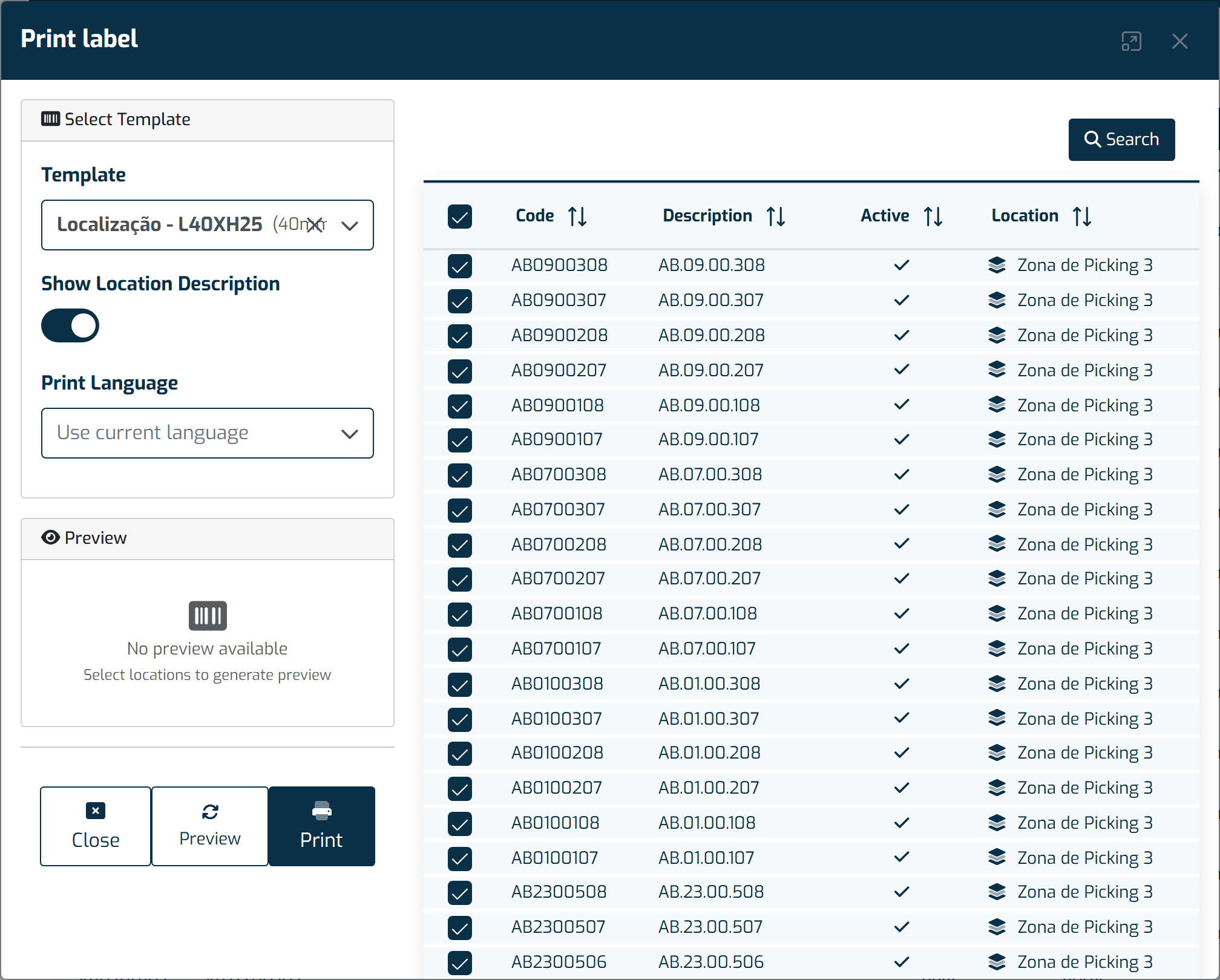Image resolution: width=1220 pixels, height=980 pixels.
Task: Close the Print label dialog with X
Action: [x=1179, y=41]
